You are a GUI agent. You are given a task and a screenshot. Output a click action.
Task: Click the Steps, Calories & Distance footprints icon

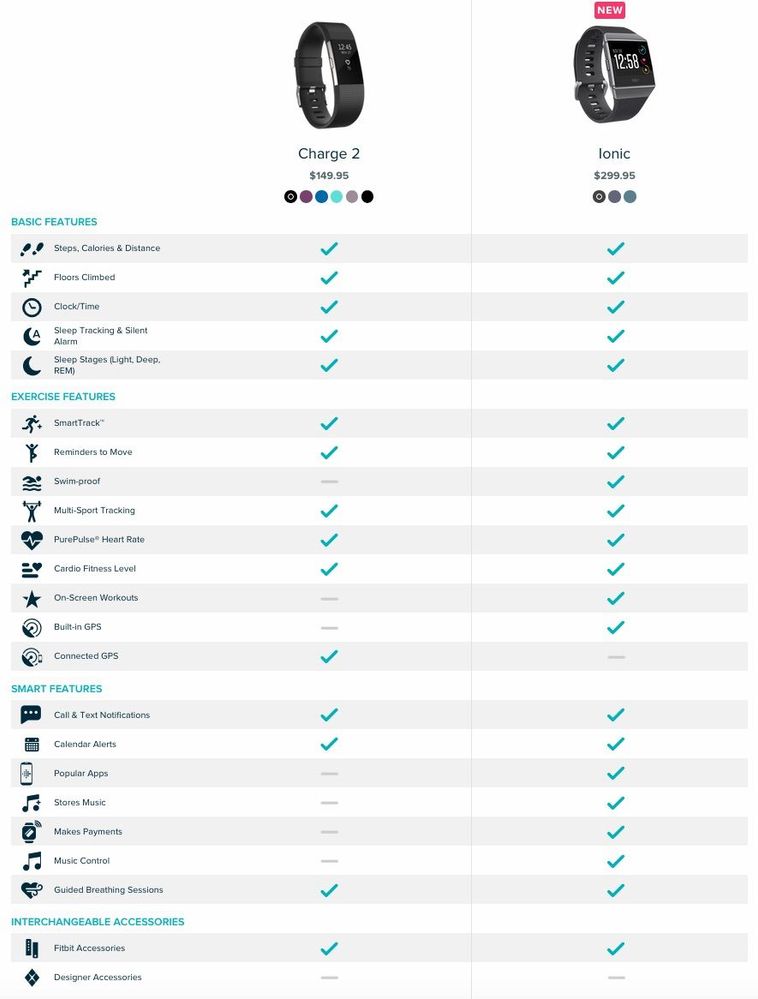32,249
